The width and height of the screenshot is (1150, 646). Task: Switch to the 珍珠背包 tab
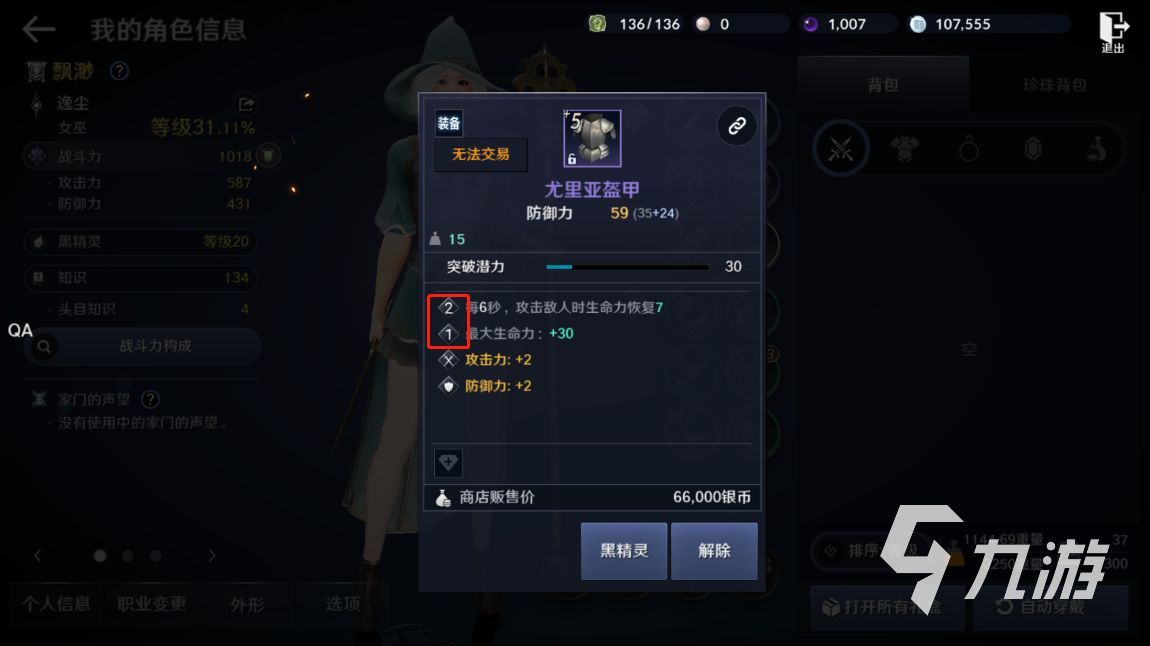(x=1055, y=85)
